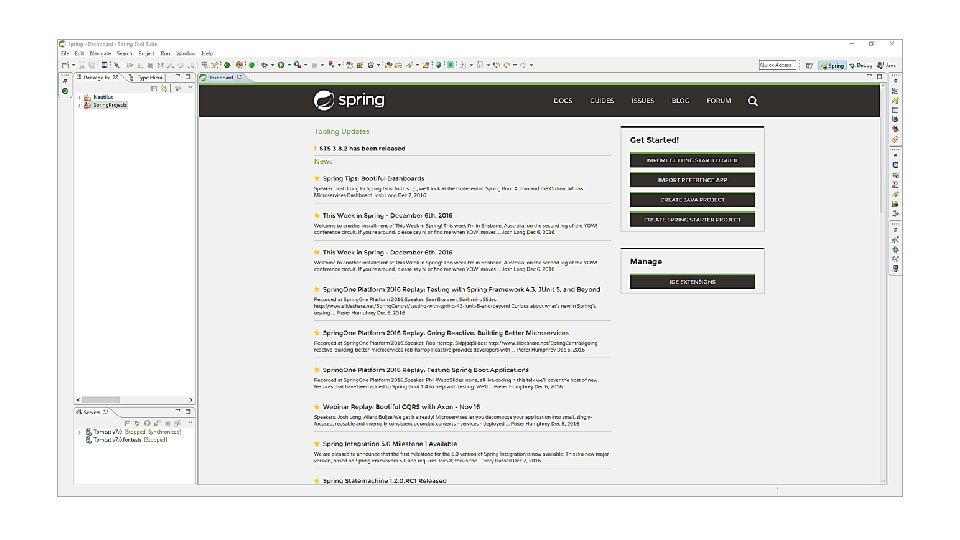Click the green Run toolbar button
The image size is (960, 540).
pos(281,65)
